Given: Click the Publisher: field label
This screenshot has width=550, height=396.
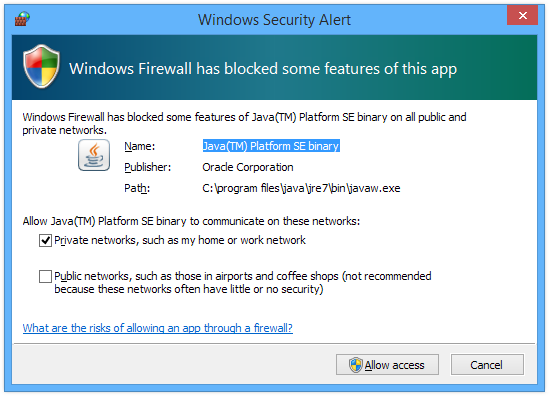Looking at the screenshot, I should (148, 167).
